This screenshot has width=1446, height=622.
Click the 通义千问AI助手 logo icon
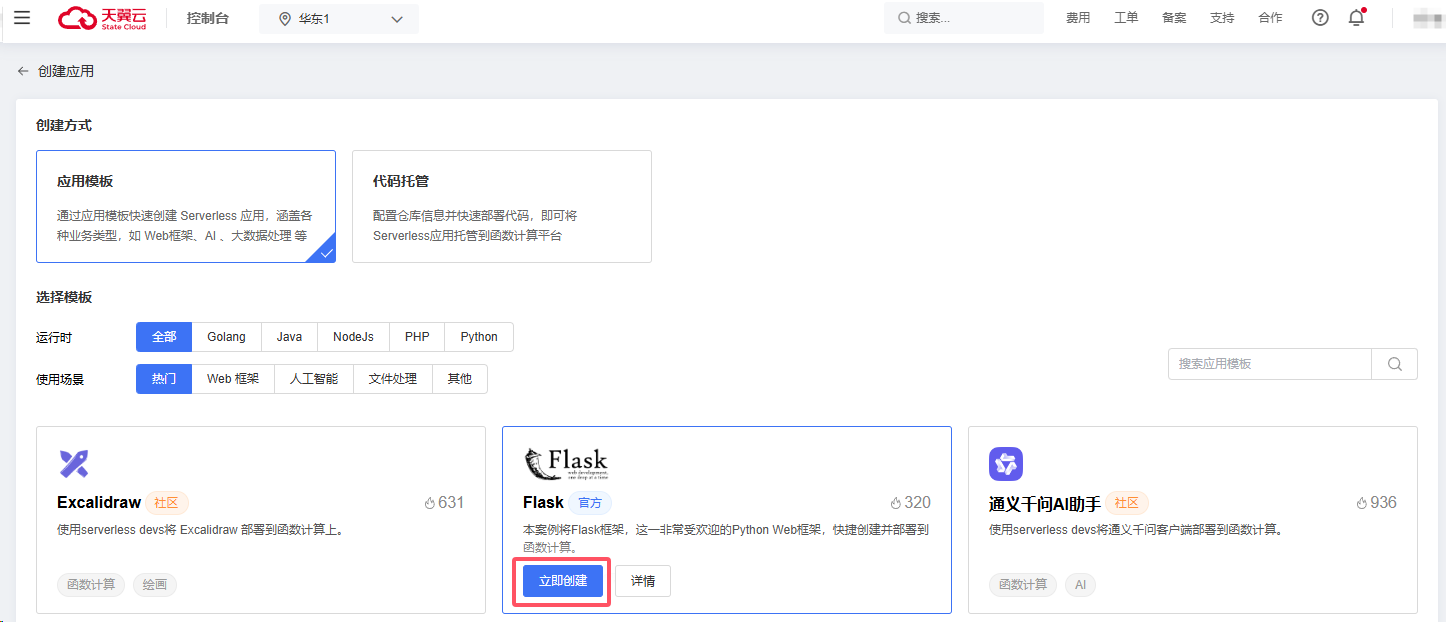(x=1006, y=464)
